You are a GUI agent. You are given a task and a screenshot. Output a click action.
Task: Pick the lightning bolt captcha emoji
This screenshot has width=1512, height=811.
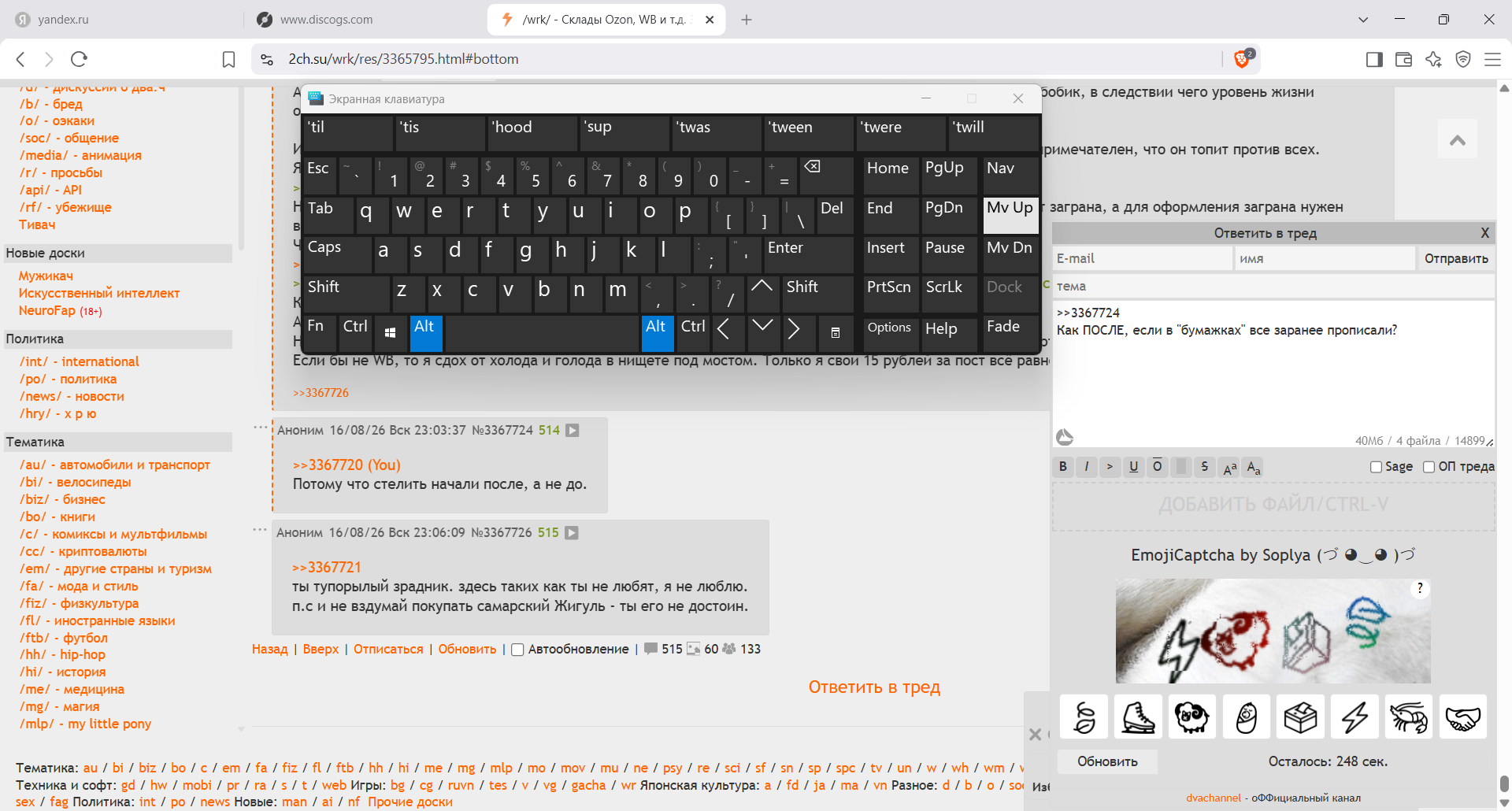pyautogui.click(x=1354, y=717)
